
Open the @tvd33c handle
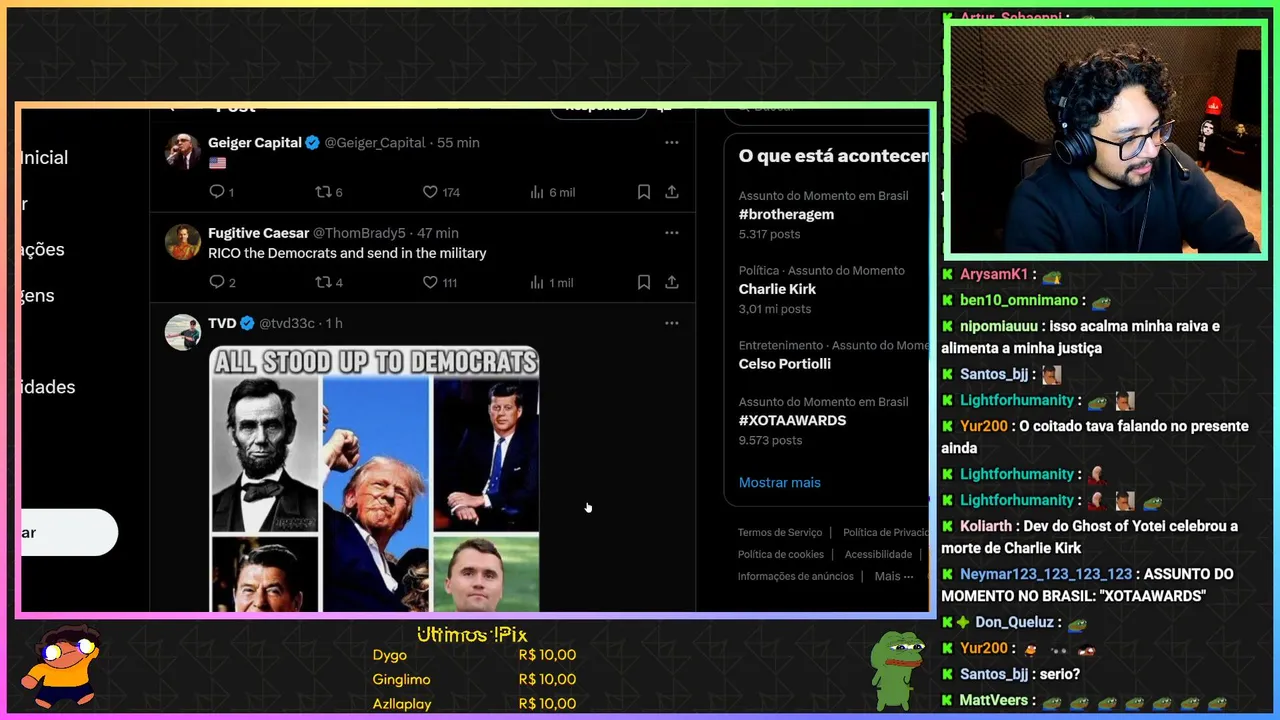click(x=287, y=323)
